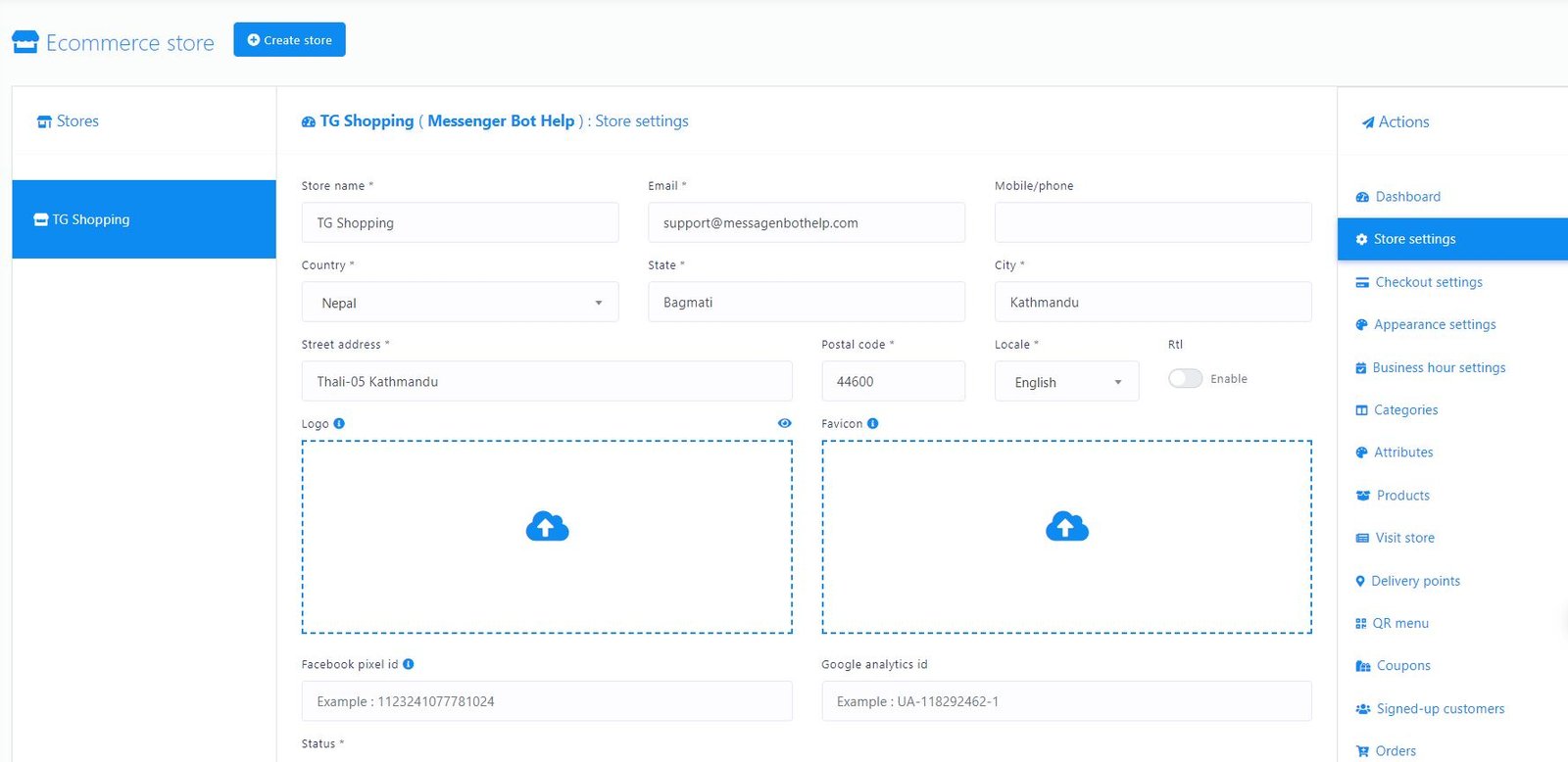Toggle the Rtl Enable switch
The height and width of the screenshot is (762, 1568).
[x=1185, y=378]
